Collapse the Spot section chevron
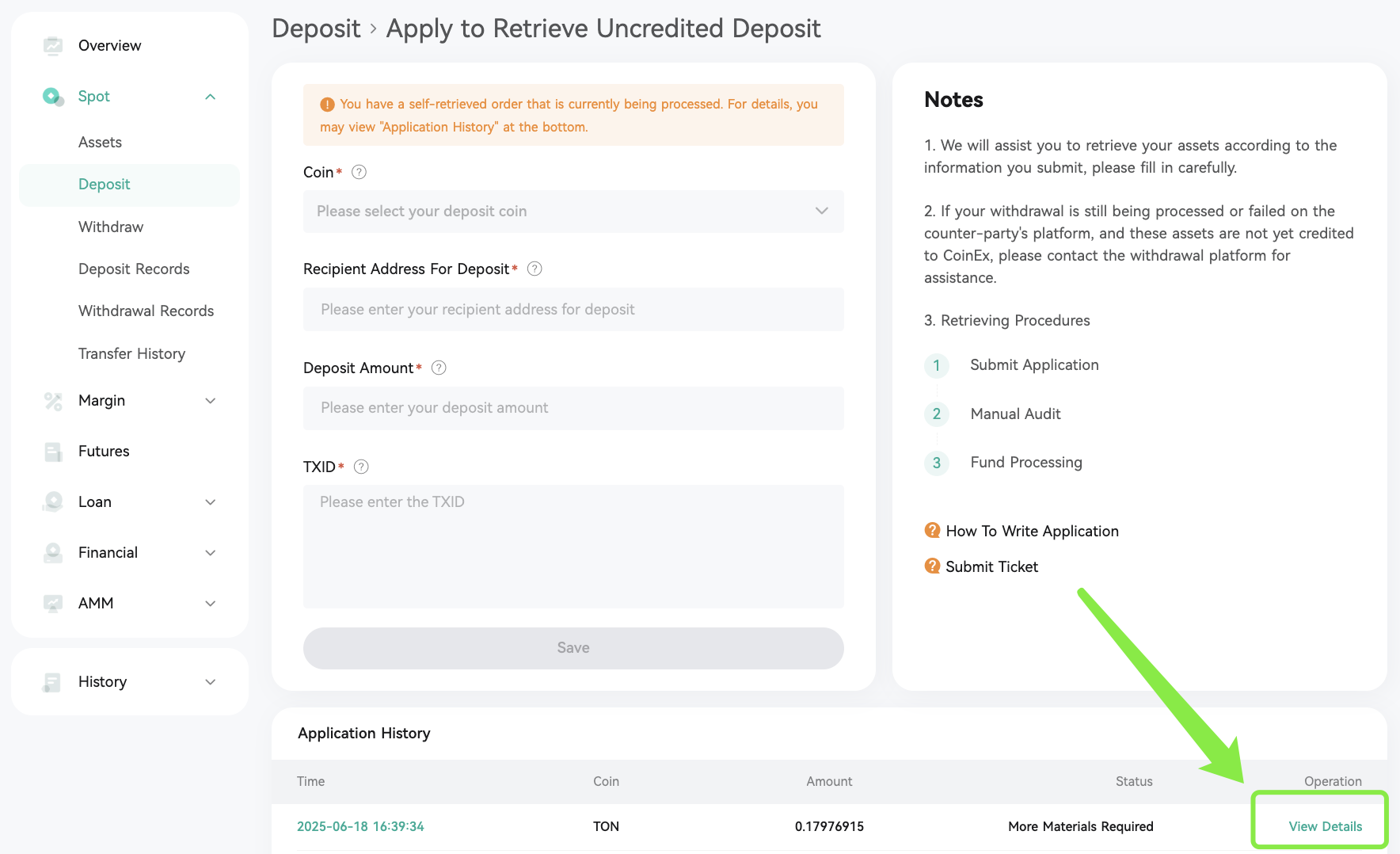 pyautogui.click(x=211, y=97)
